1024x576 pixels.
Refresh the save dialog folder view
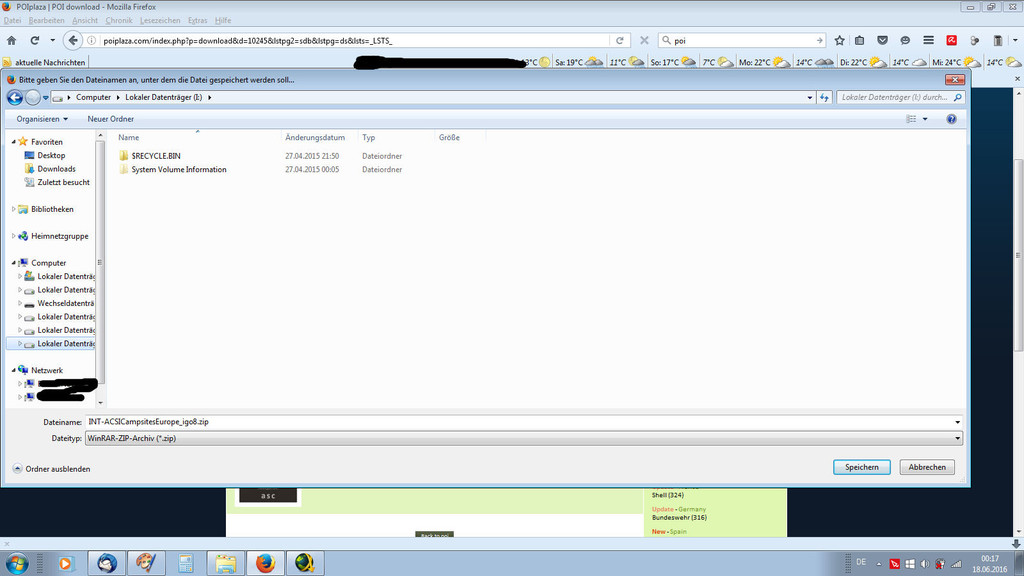pyautogui.click(x=824, y=97)
